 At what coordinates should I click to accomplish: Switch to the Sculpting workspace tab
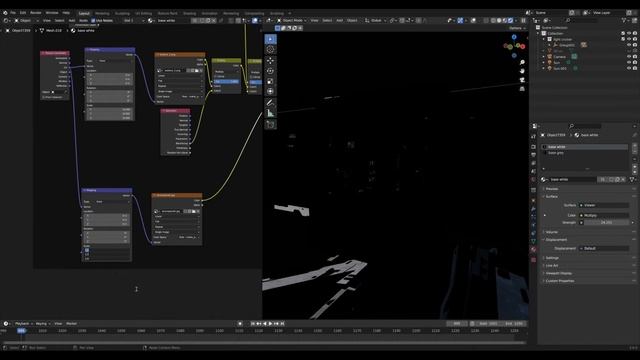[122, 13]
